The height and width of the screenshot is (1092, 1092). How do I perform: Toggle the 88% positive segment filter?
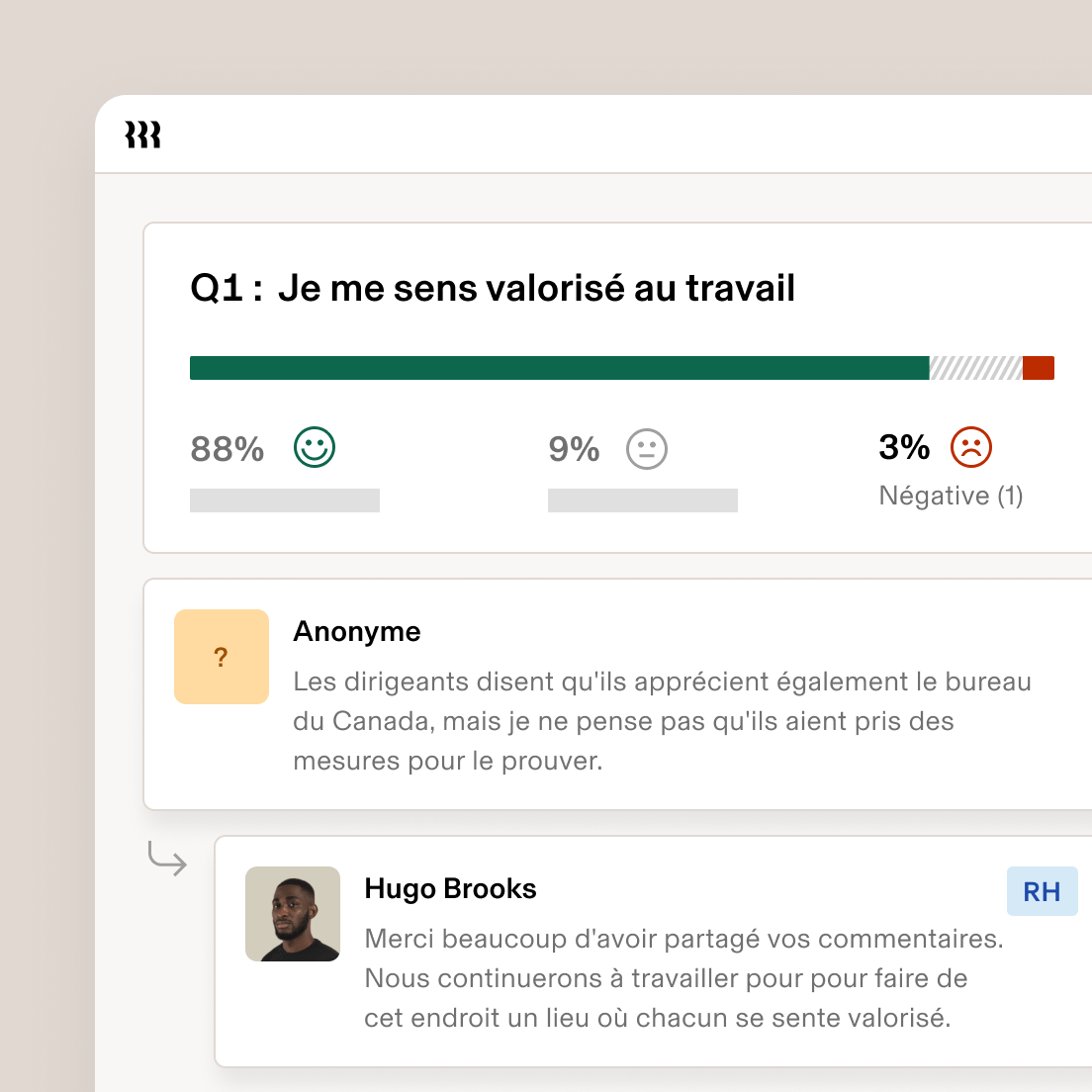click(x=226, y=448)
